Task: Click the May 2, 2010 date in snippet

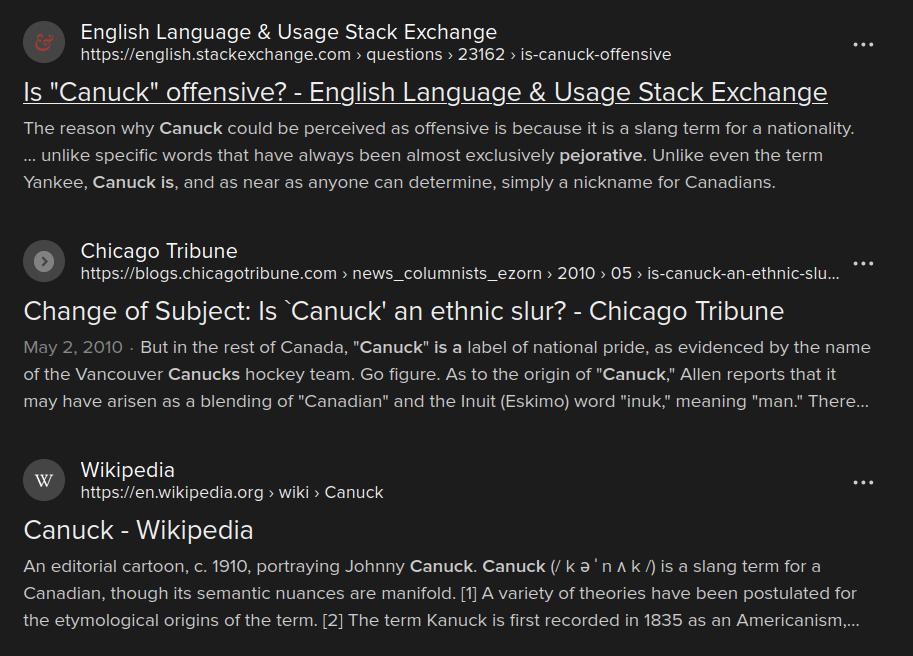Action: pos(73,347)
